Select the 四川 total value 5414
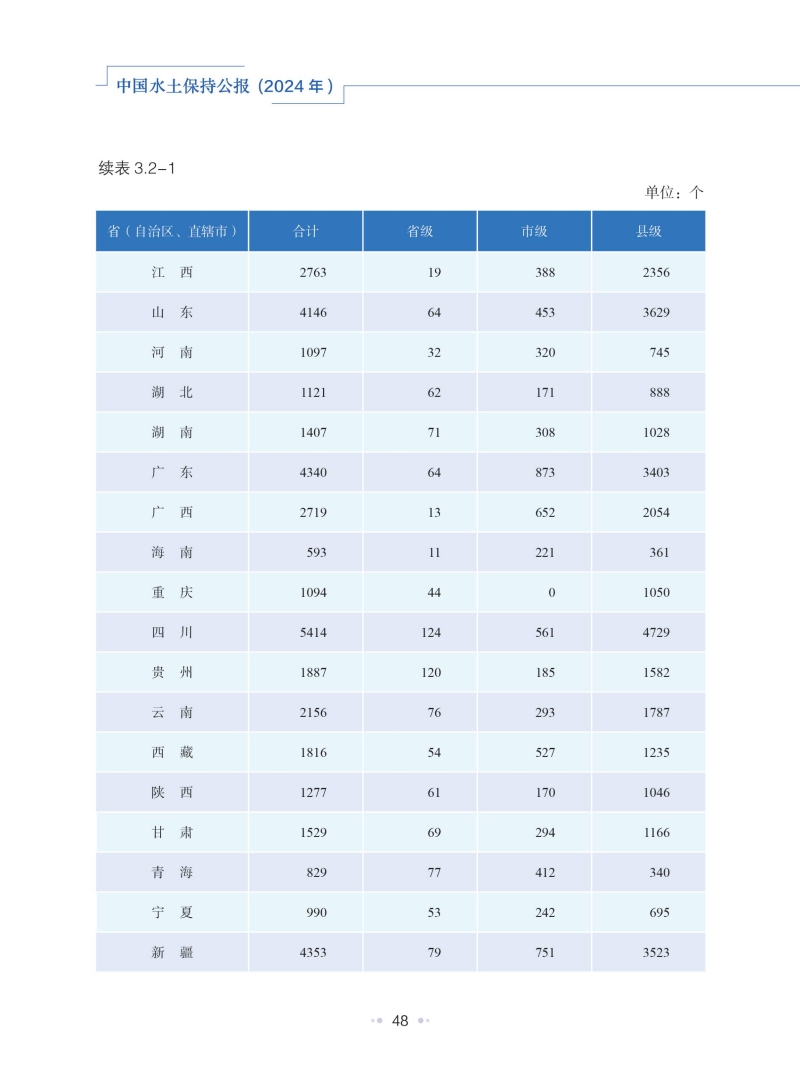The height and width of the screenshot is (1086, 800). point(313,632)
